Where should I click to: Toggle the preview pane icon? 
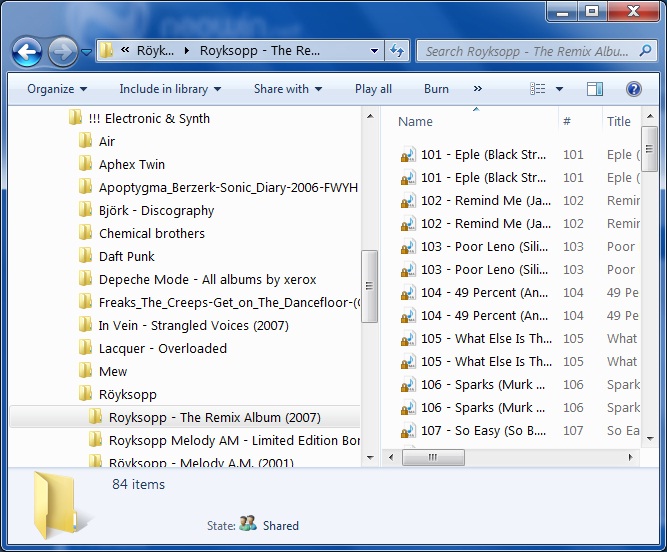pyautogui.click(x=595, y=89)
